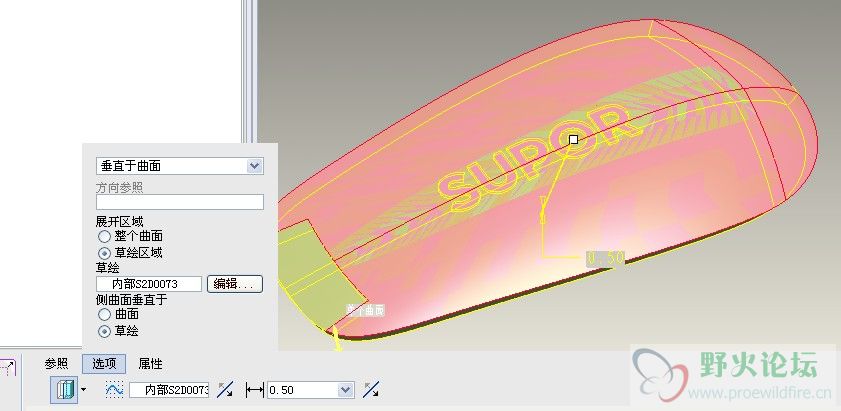Click the 内部S2D0073 field in options panel
841x411 pixels.
(149, 284)
